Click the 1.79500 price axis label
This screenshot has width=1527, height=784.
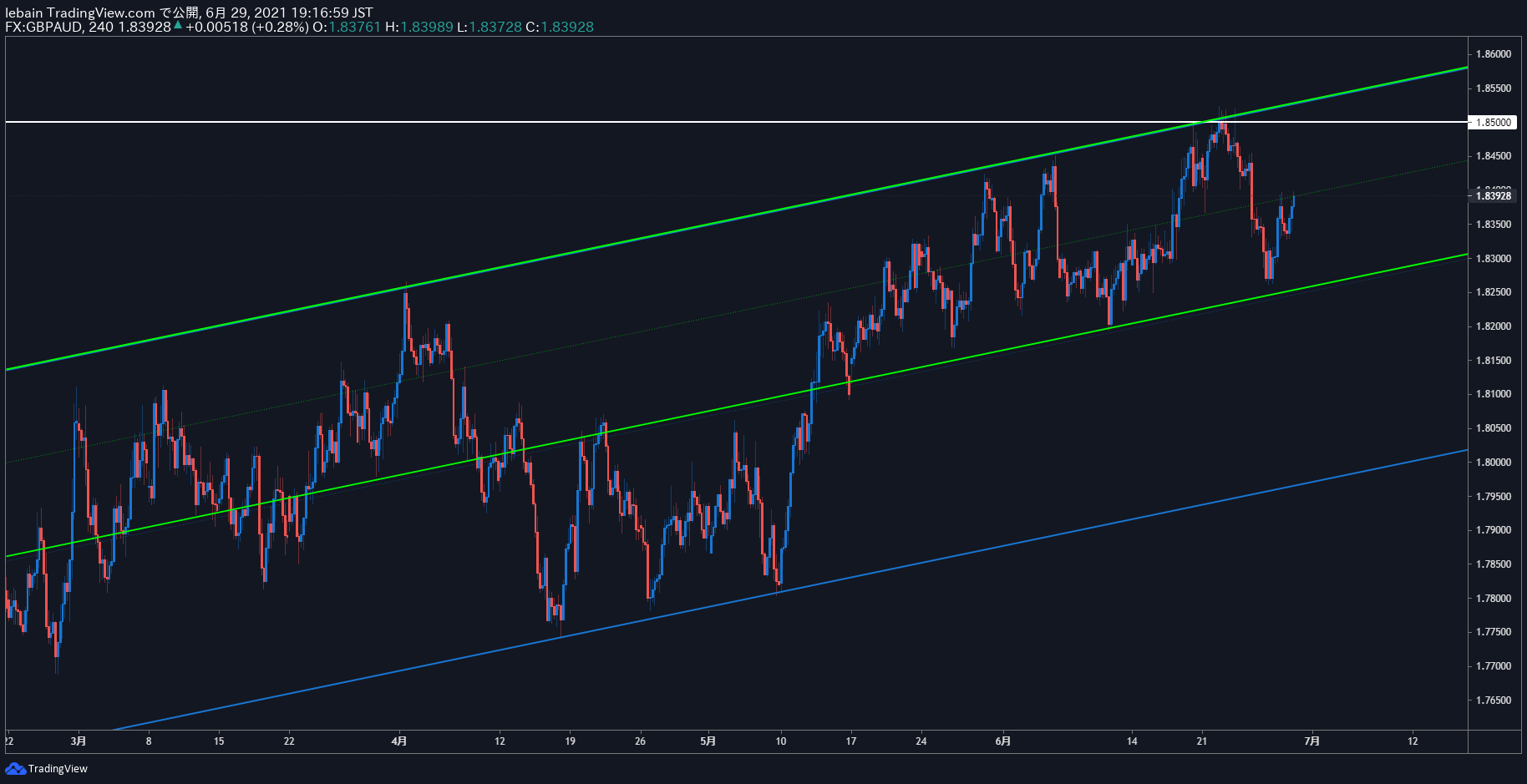pyautogui.click(x=1494, y=497)
